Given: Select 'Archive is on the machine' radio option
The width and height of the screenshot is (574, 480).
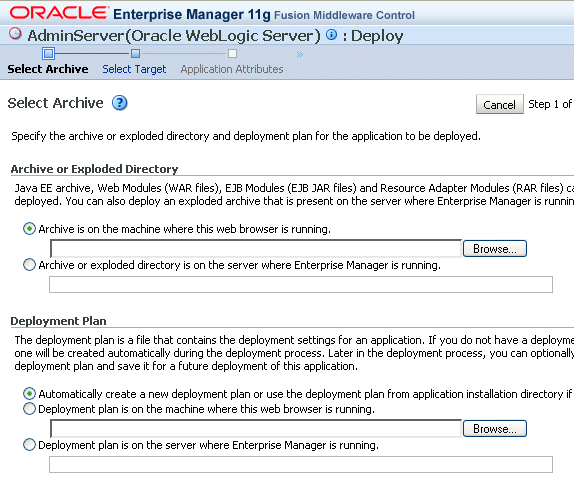Looking at the screenshot, I should (29, 229).
